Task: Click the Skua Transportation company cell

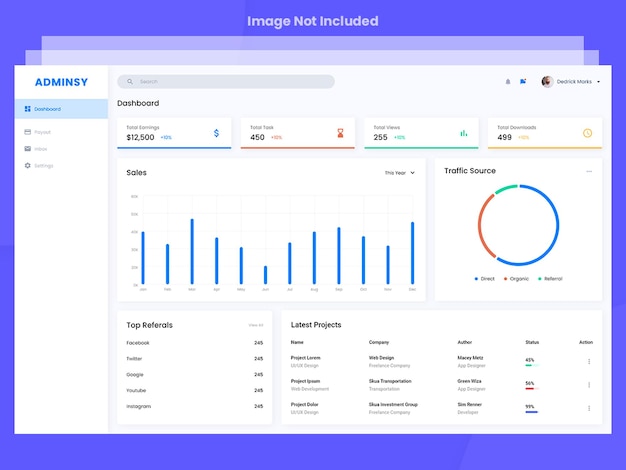Action: pos(390,381)
